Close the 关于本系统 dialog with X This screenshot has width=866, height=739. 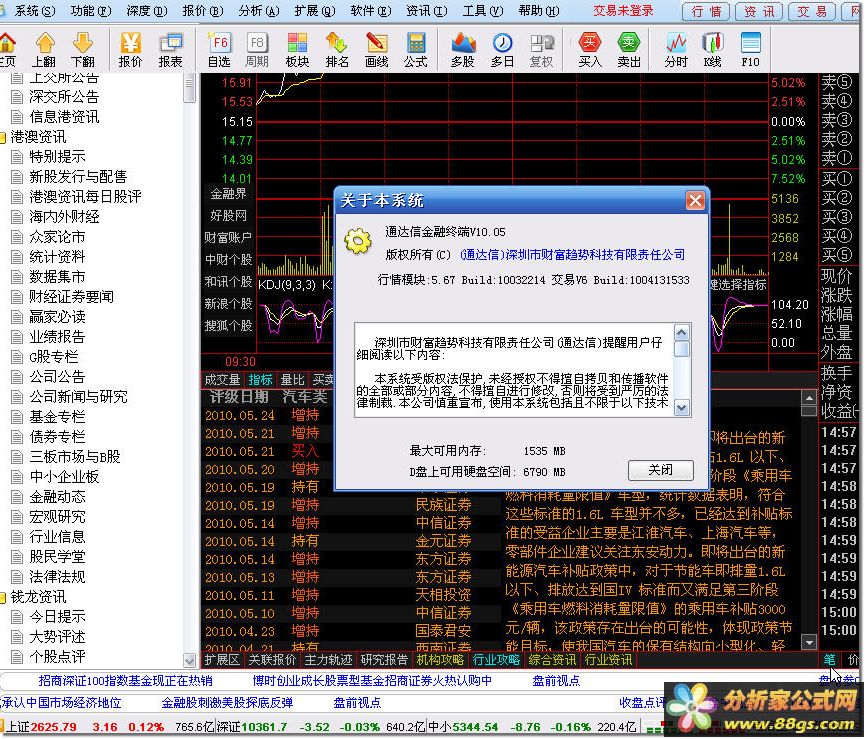pos(695,200)
